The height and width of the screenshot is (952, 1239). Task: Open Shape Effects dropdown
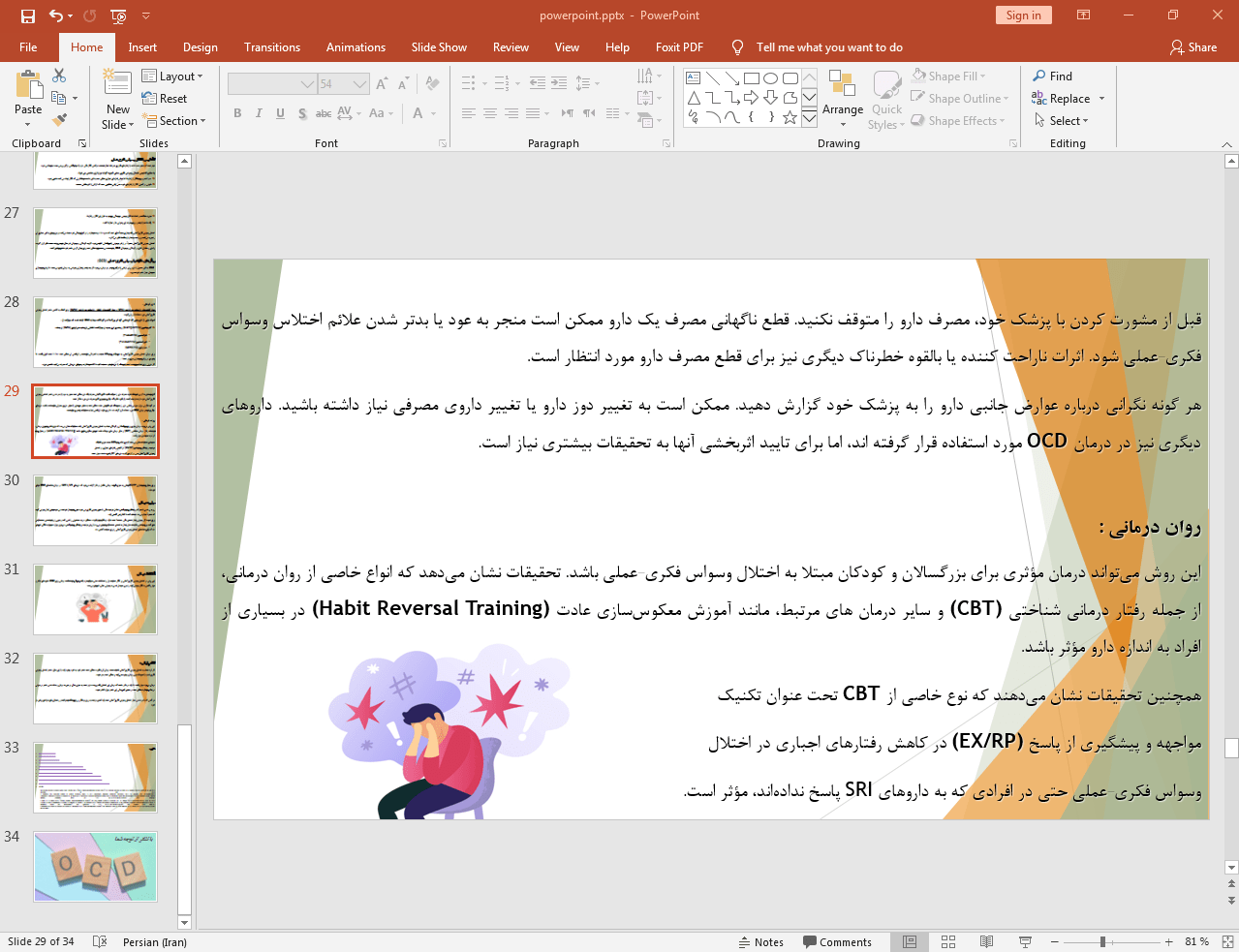(x=958, y=121)
